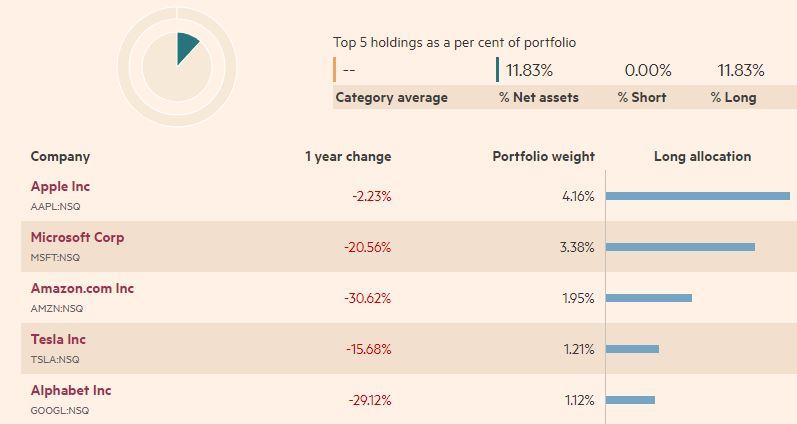
Task: Open the Alphabet Inc company link
Action: pos(71,390)
